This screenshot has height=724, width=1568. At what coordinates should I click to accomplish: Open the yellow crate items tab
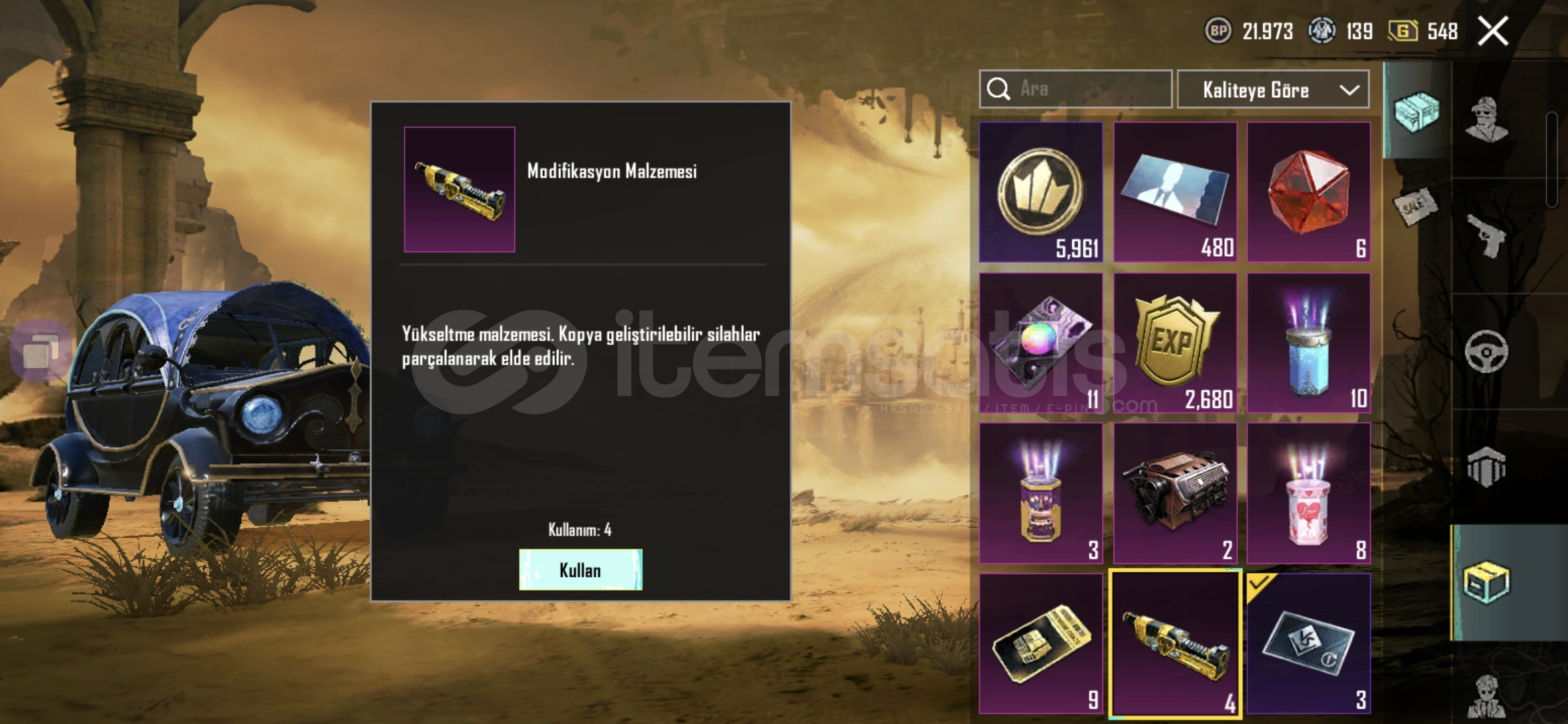[x=1486, y=583]
